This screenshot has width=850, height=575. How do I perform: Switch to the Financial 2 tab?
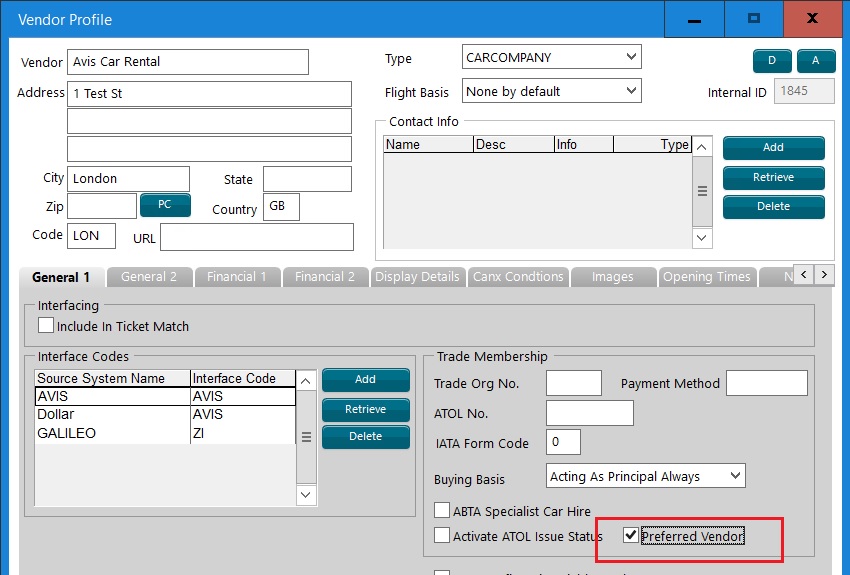pyautogui.click(x=325, y=277)
